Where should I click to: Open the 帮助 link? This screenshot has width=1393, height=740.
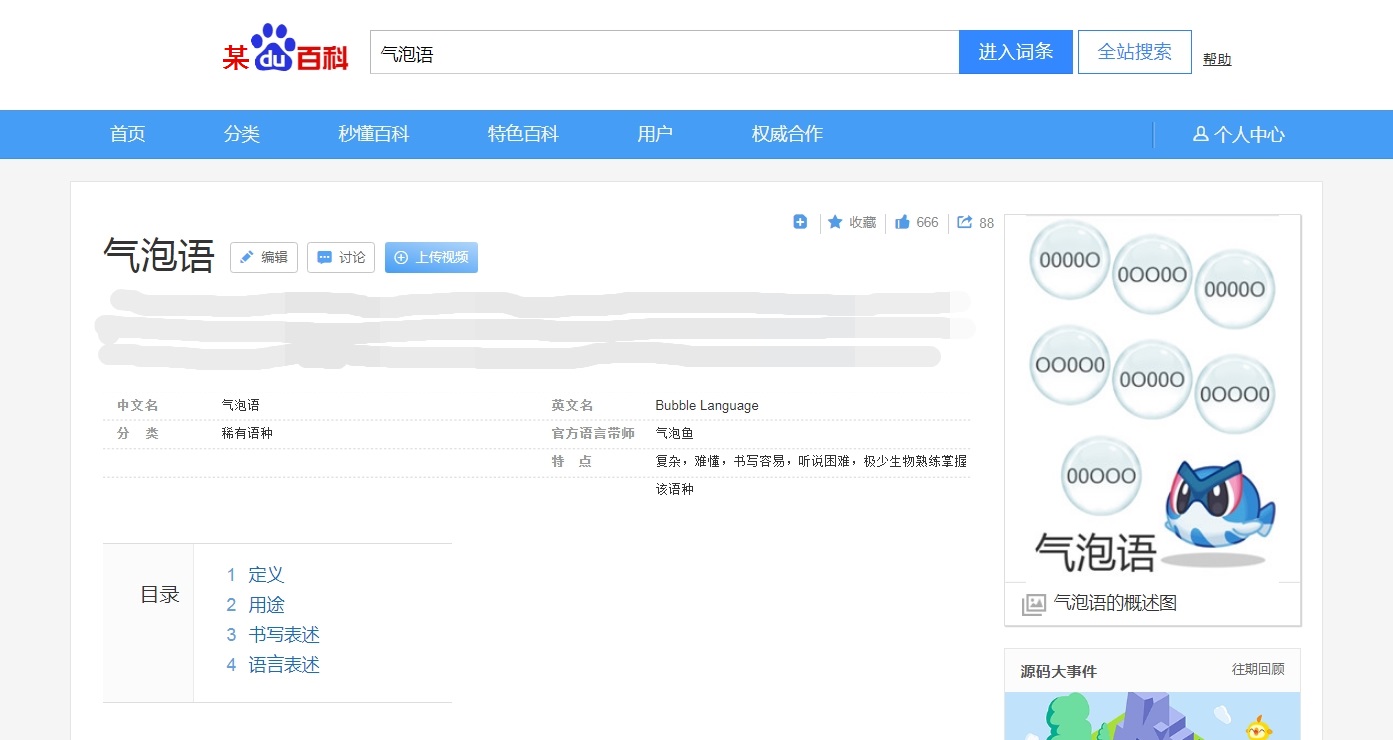point(1217,59)
